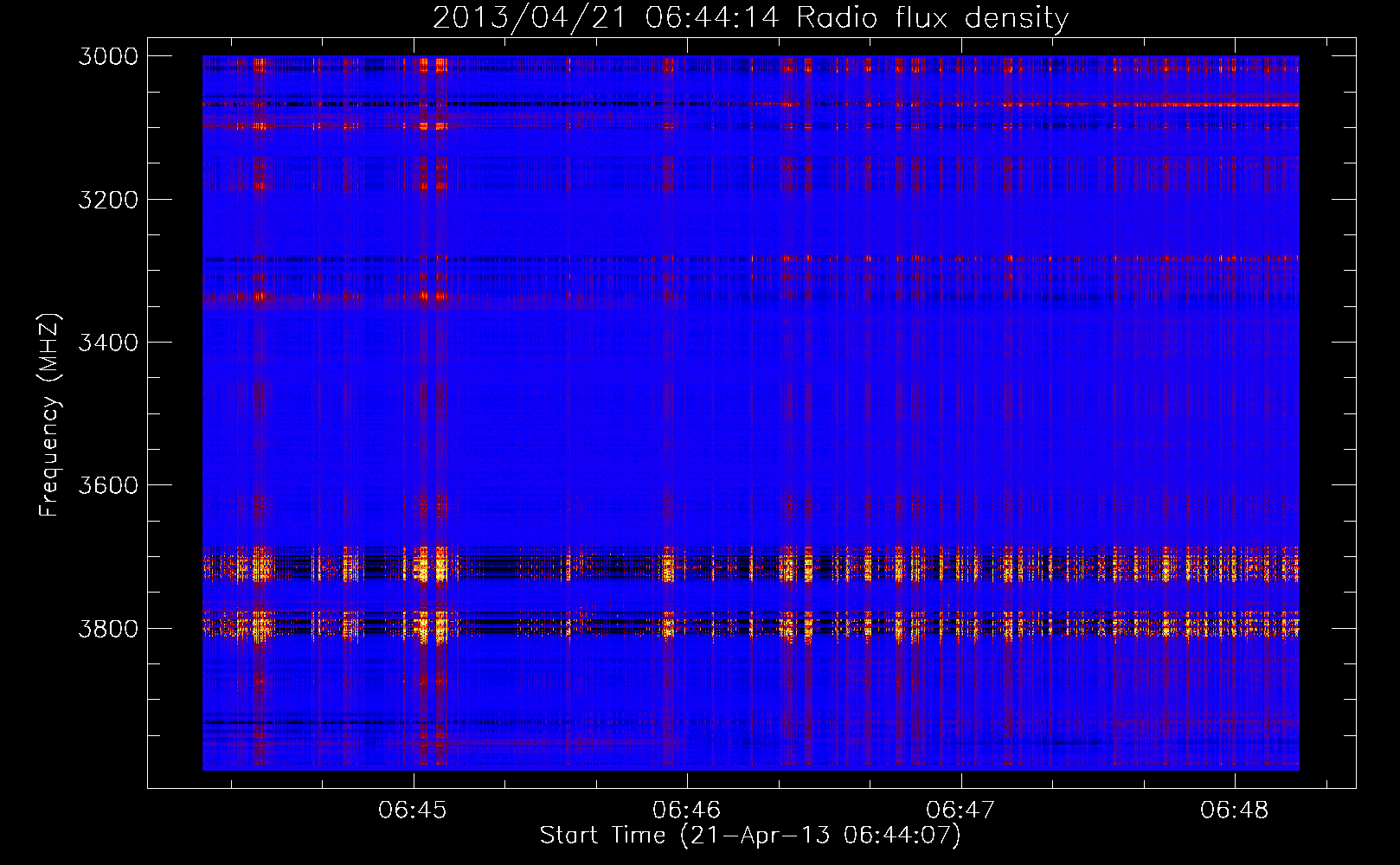1400x865 pixels.
Task: Select the 3000 frequency axis label
Action: pos(108,56)
